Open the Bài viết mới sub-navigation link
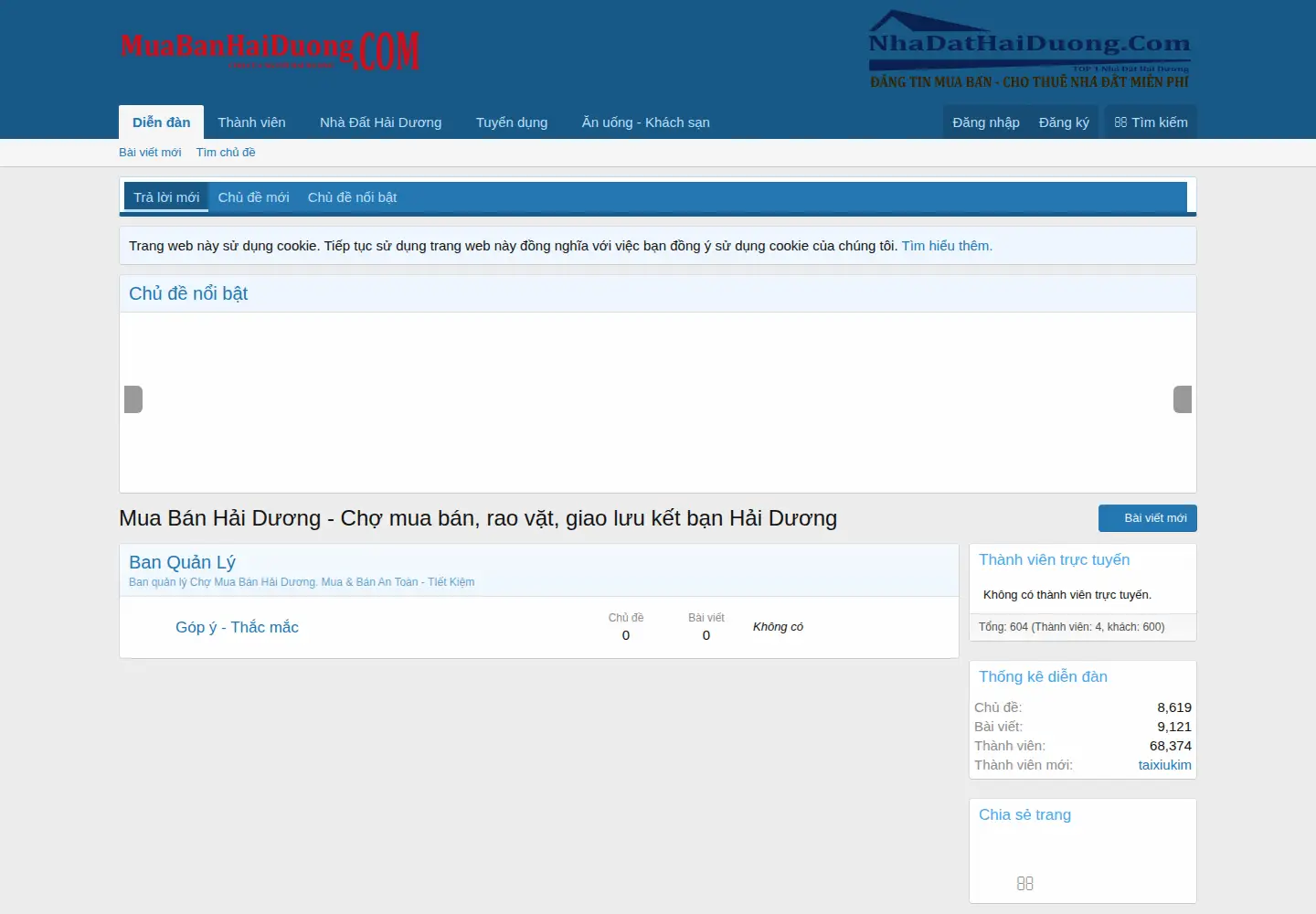Image resolution: width=1316 pixels, height=914 pixels. 150,153
